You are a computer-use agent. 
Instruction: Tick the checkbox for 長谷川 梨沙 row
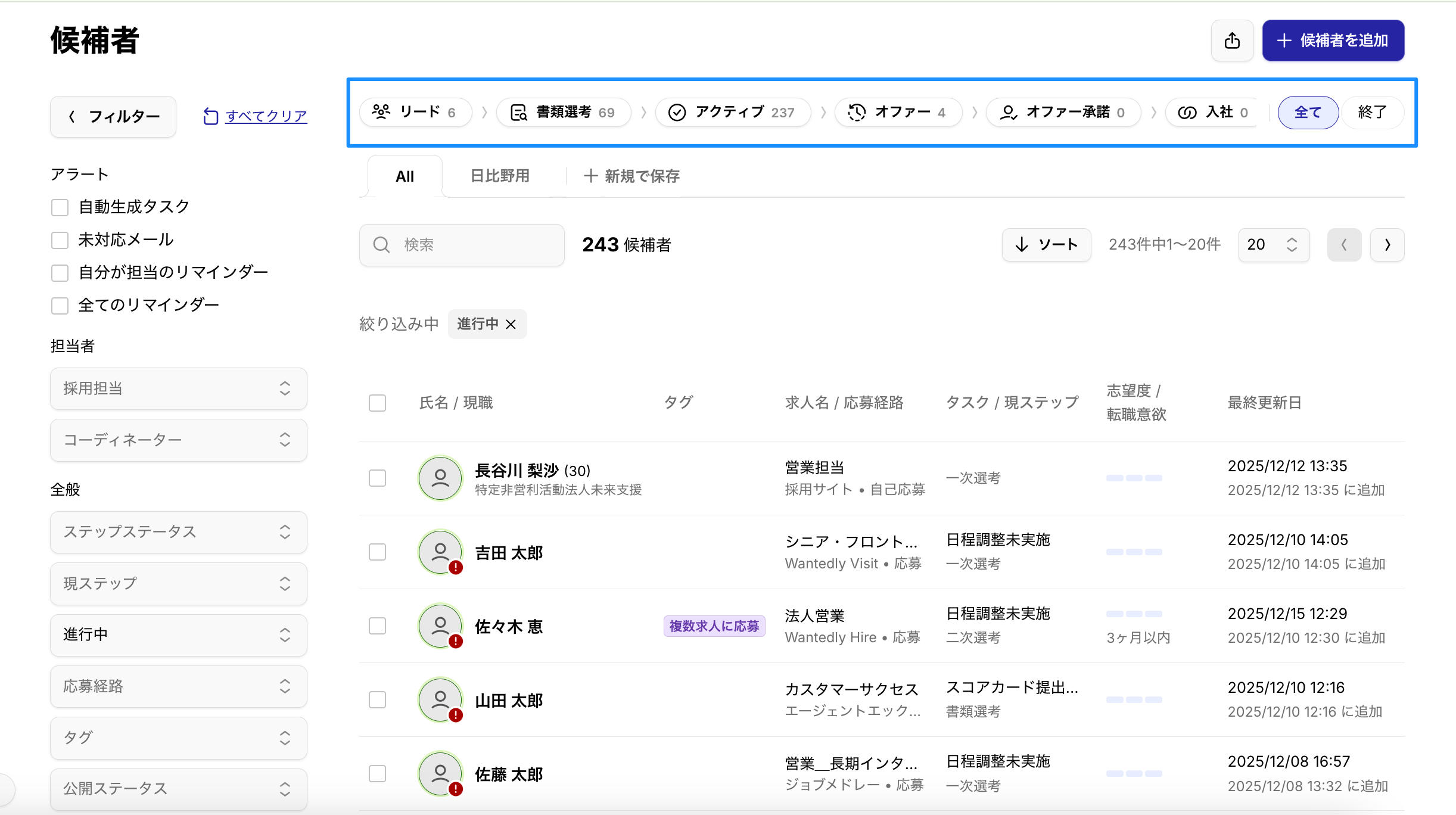(377, 478)
